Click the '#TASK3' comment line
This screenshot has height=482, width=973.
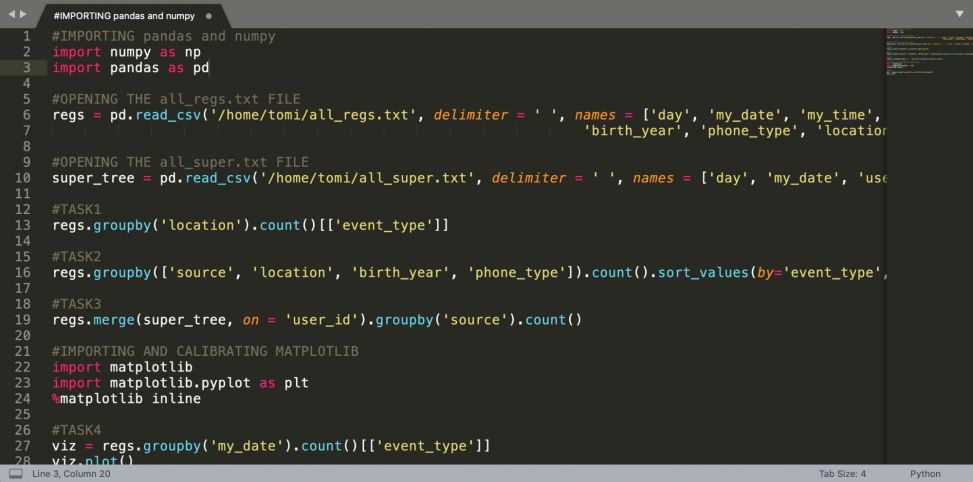[77, 304]
